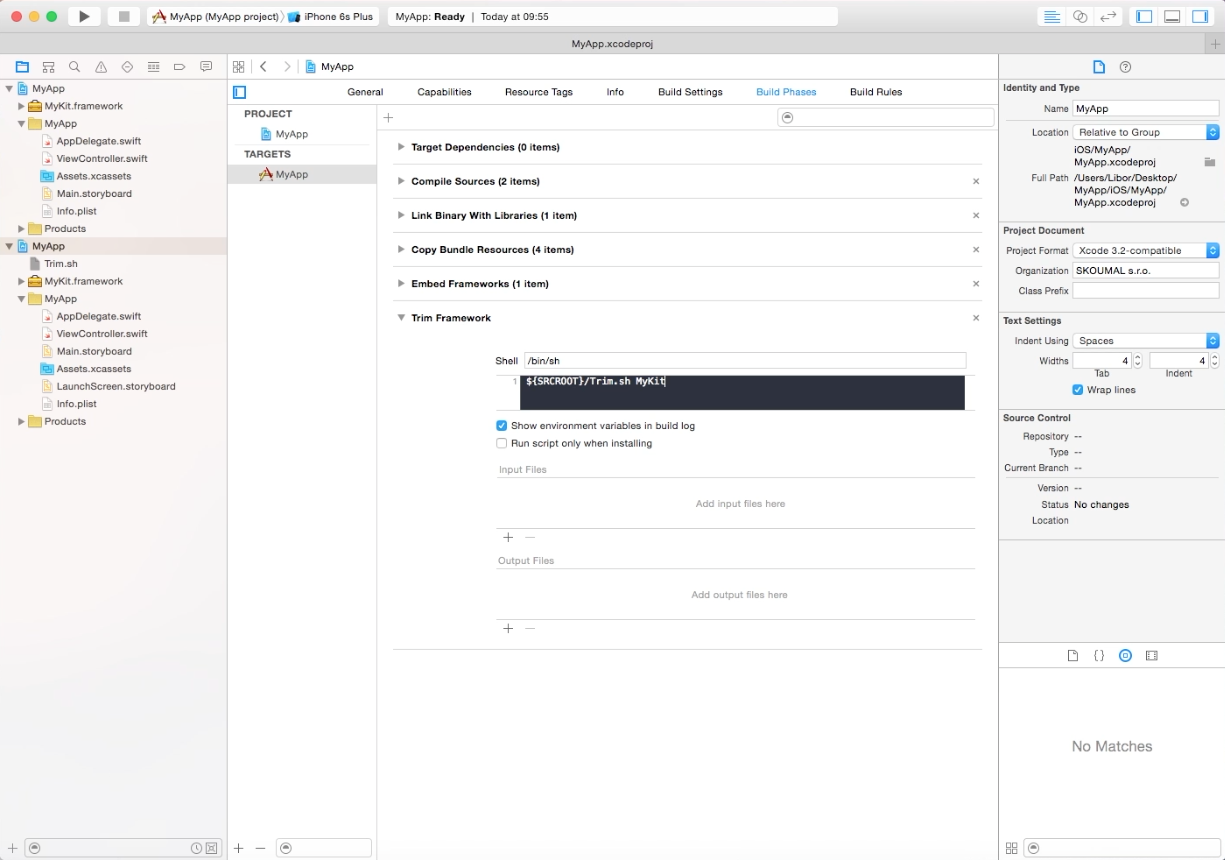This screenshot has width=1225, height=860.
Task: Open the Find navigator magnifier icon
Action: pyautogui.click(x=75, y=67)
